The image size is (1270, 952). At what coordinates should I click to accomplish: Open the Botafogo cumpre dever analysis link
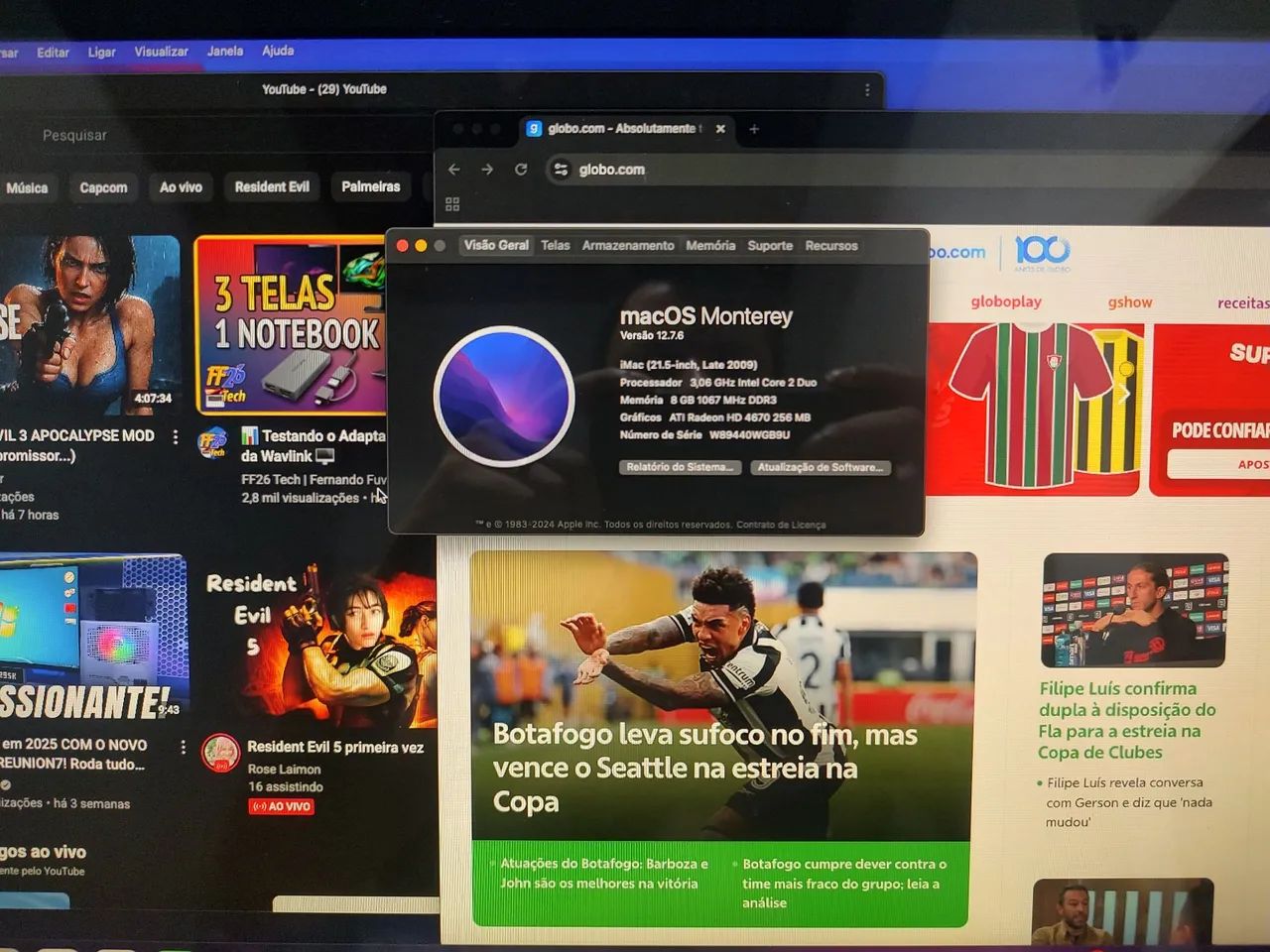[844, 884]
